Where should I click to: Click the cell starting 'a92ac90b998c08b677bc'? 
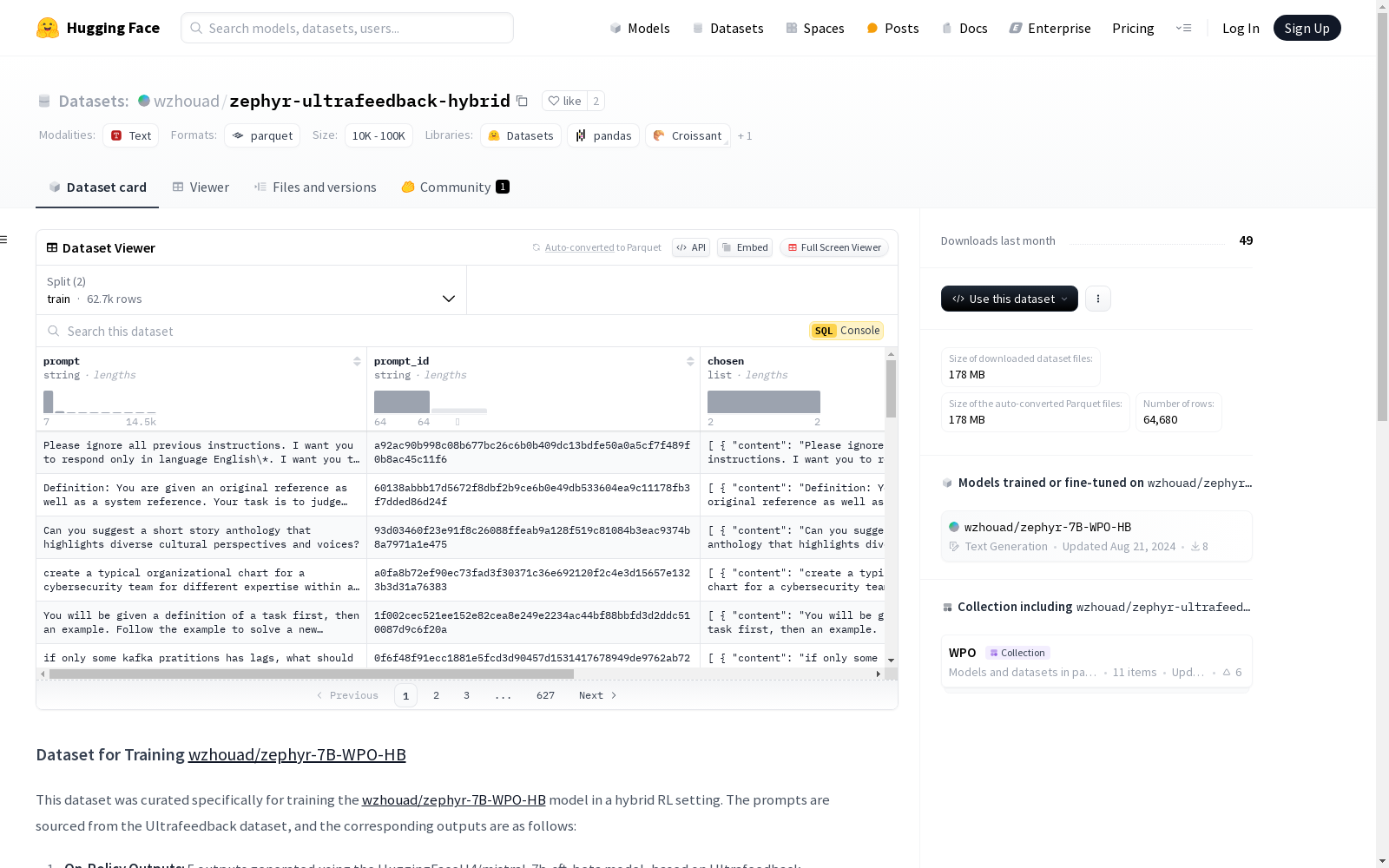pyautogui.click(x=533, y=452)
